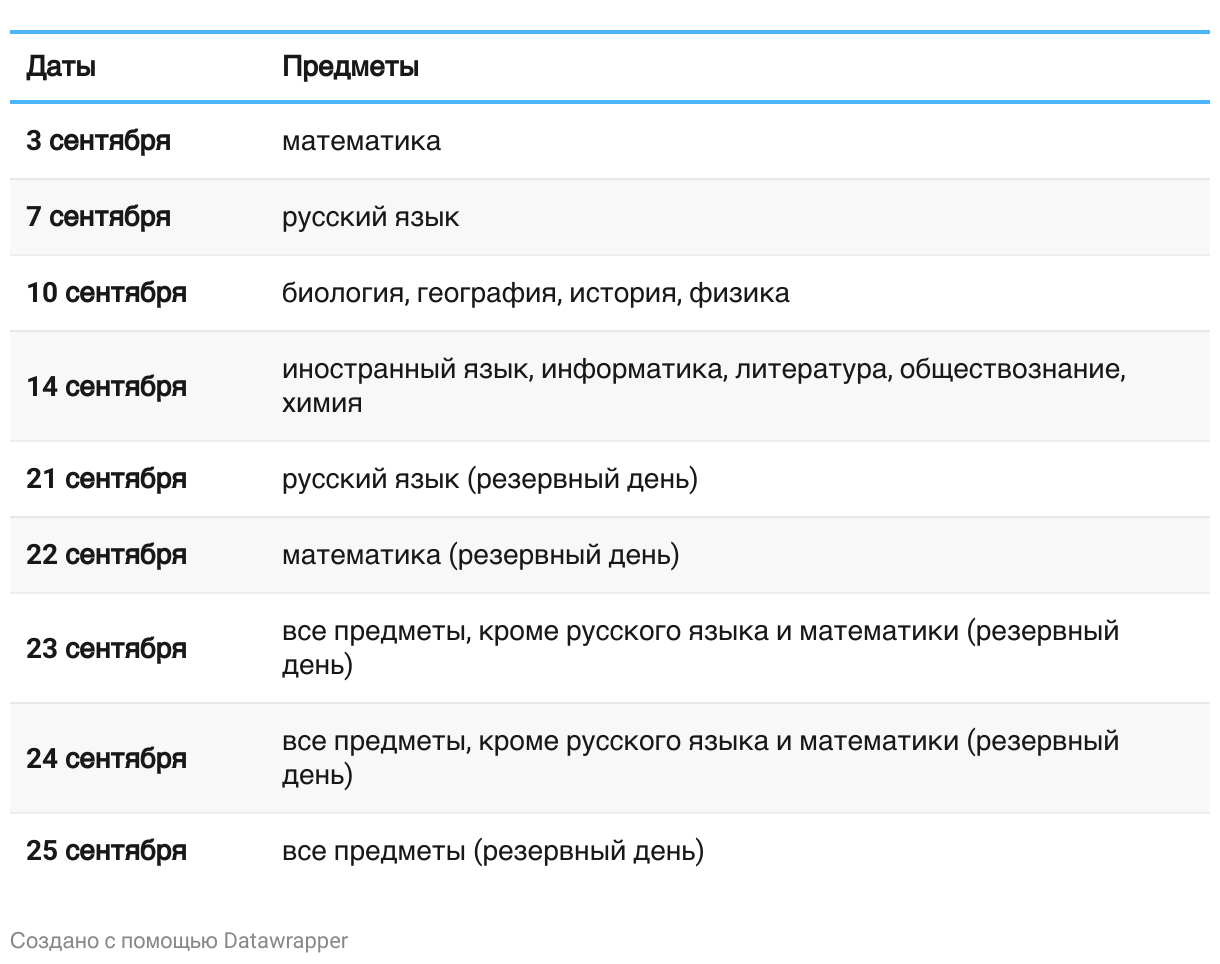
Task: Select the '10 сентября' date cell
Action: pyautogui.click(x=106, y=293)
